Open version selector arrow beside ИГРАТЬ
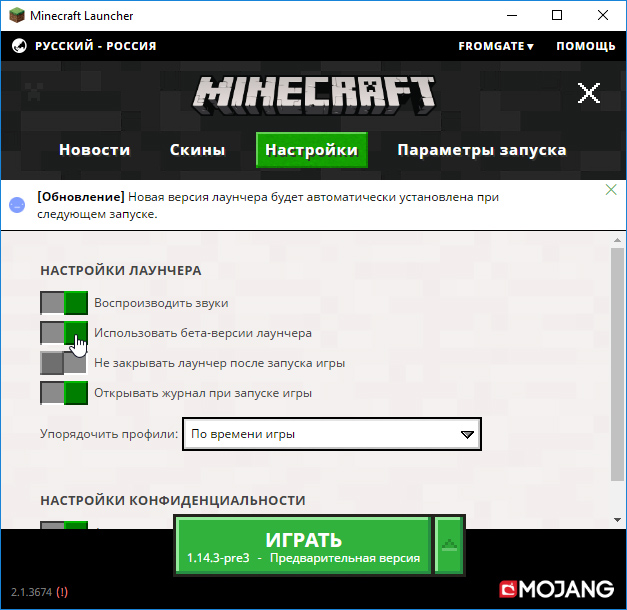627x610 pixels. 450,545
